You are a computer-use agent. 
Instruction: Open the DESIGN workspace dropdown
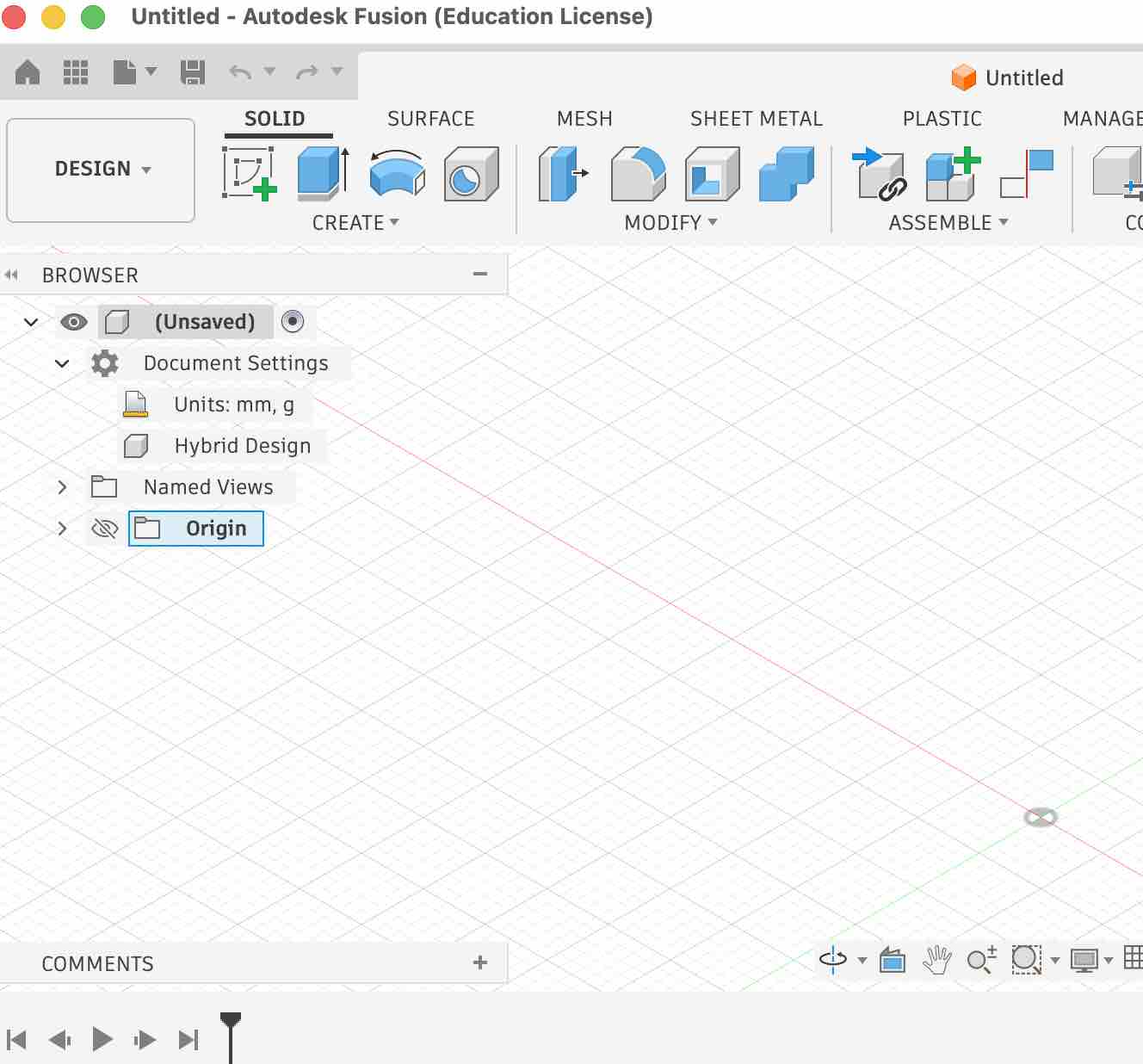pyautogui.click(x=101, y=170)
